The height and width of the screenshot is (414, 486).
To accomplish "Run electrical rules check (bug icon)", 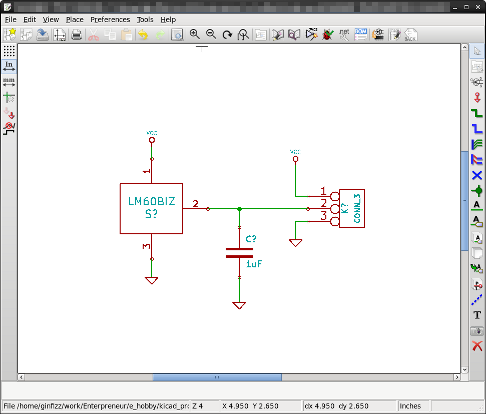I will click(x=328, y=35).
